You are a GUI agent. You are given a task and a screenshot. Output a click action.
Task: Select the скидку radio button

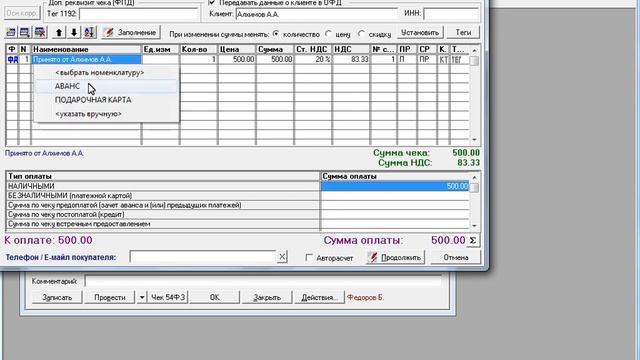click(362, 33)
